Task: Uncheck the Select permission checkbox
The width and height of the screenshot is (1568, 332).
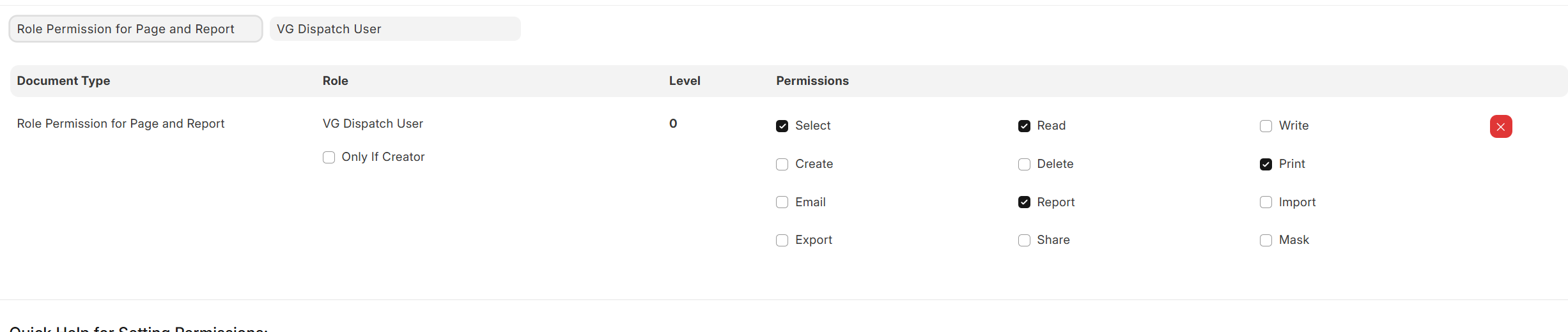Action: point(782,126)
